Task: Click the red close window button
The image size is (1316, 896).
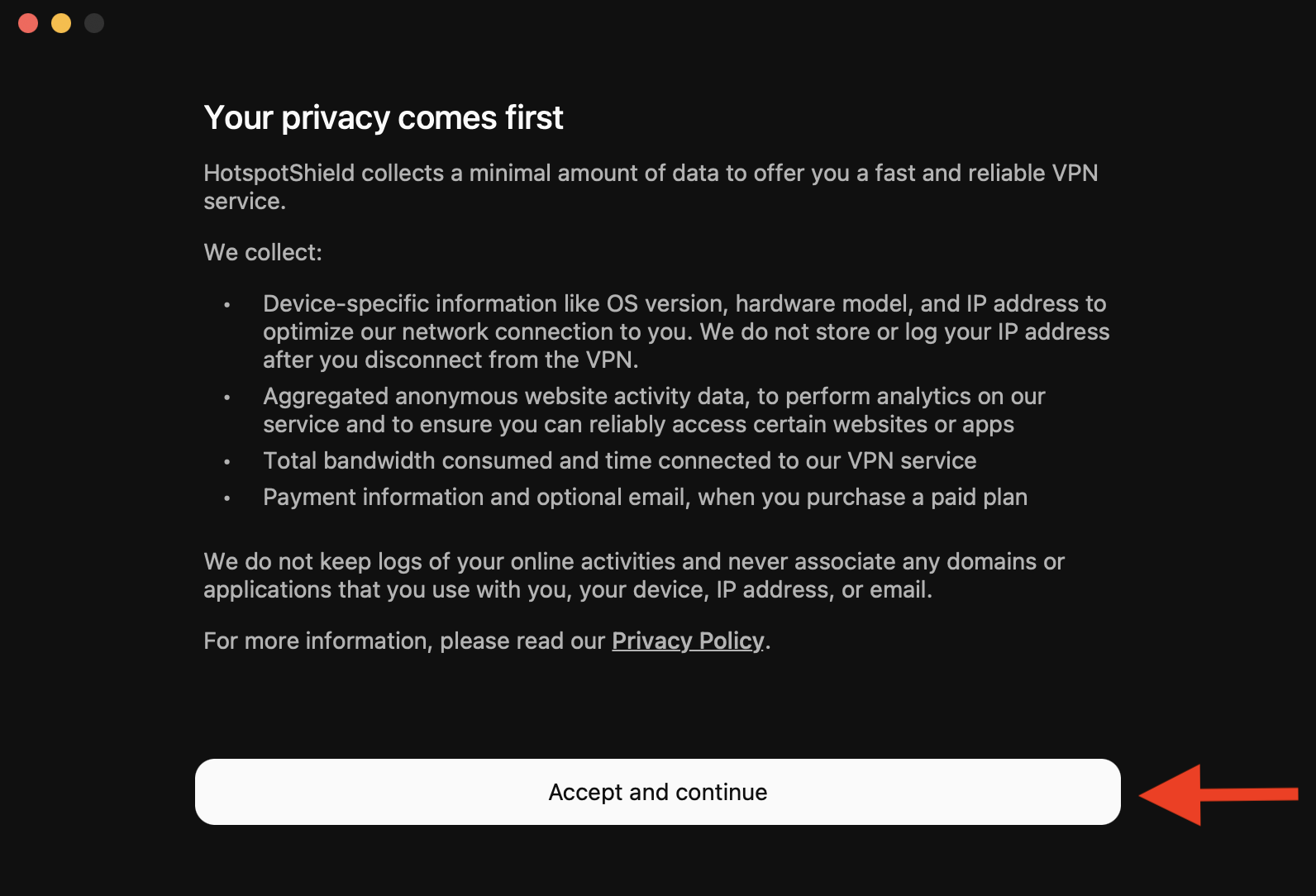Action: pos(27,22)
